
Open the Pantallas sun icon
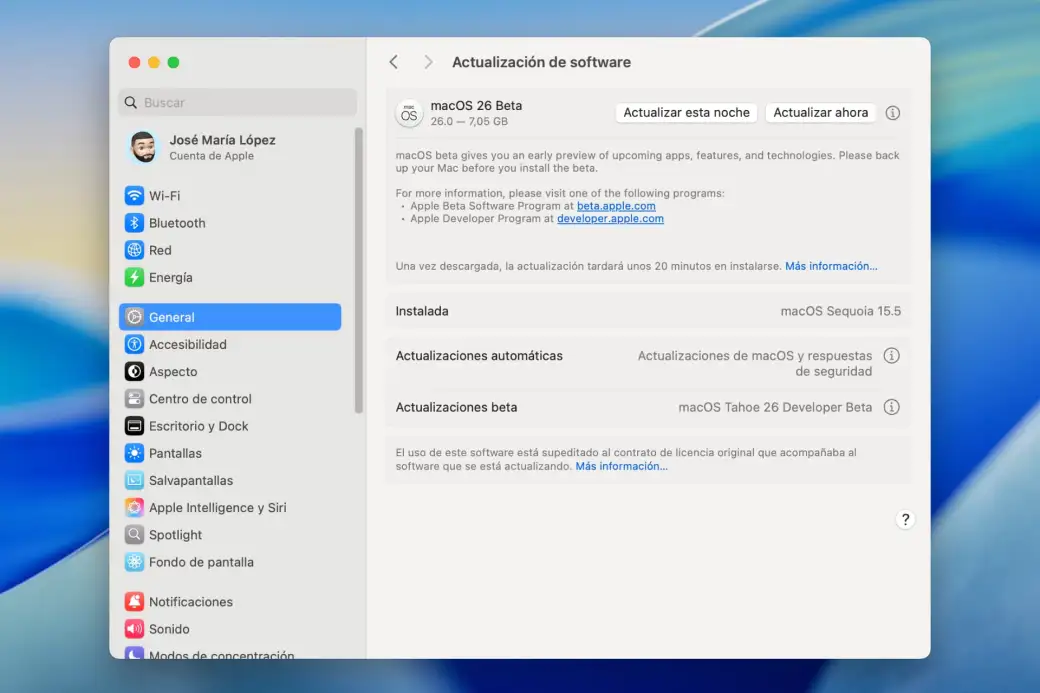[x=134, y=453]
